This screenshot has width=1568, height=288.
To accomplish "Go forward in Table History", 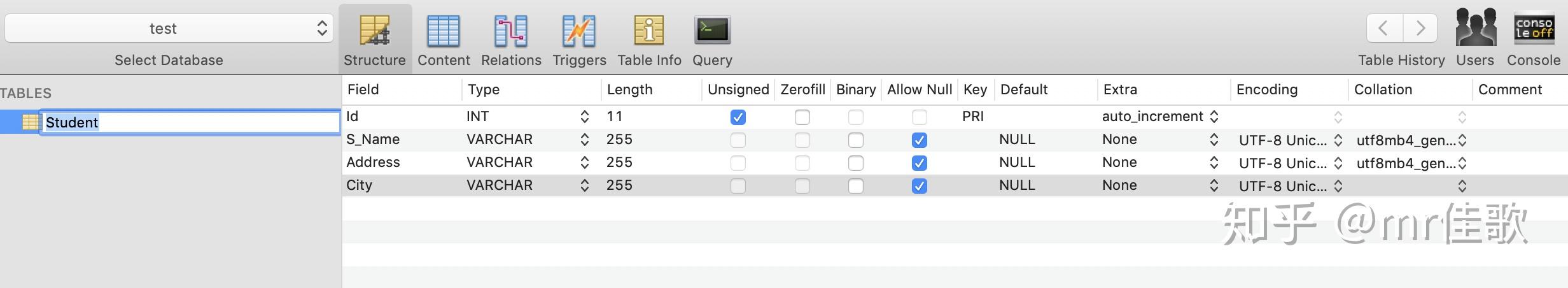I will (x=1420, y=28).
